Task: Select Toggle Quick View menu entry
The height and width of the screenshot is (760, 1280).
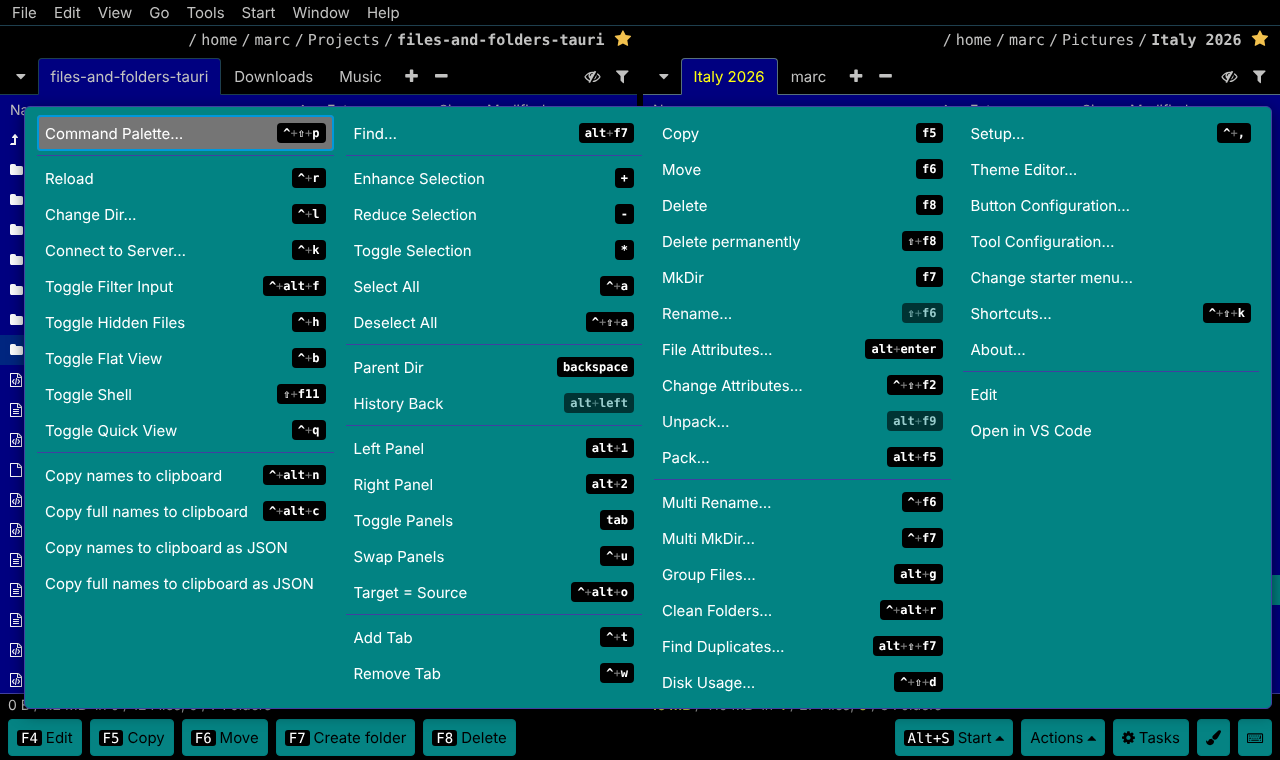Action: point(185,431)
